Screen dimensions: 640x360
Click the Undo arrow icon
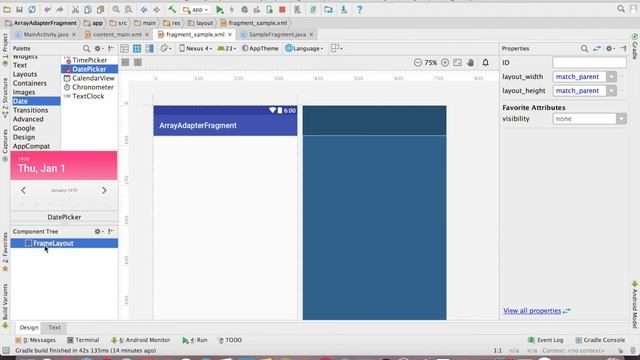47,9
